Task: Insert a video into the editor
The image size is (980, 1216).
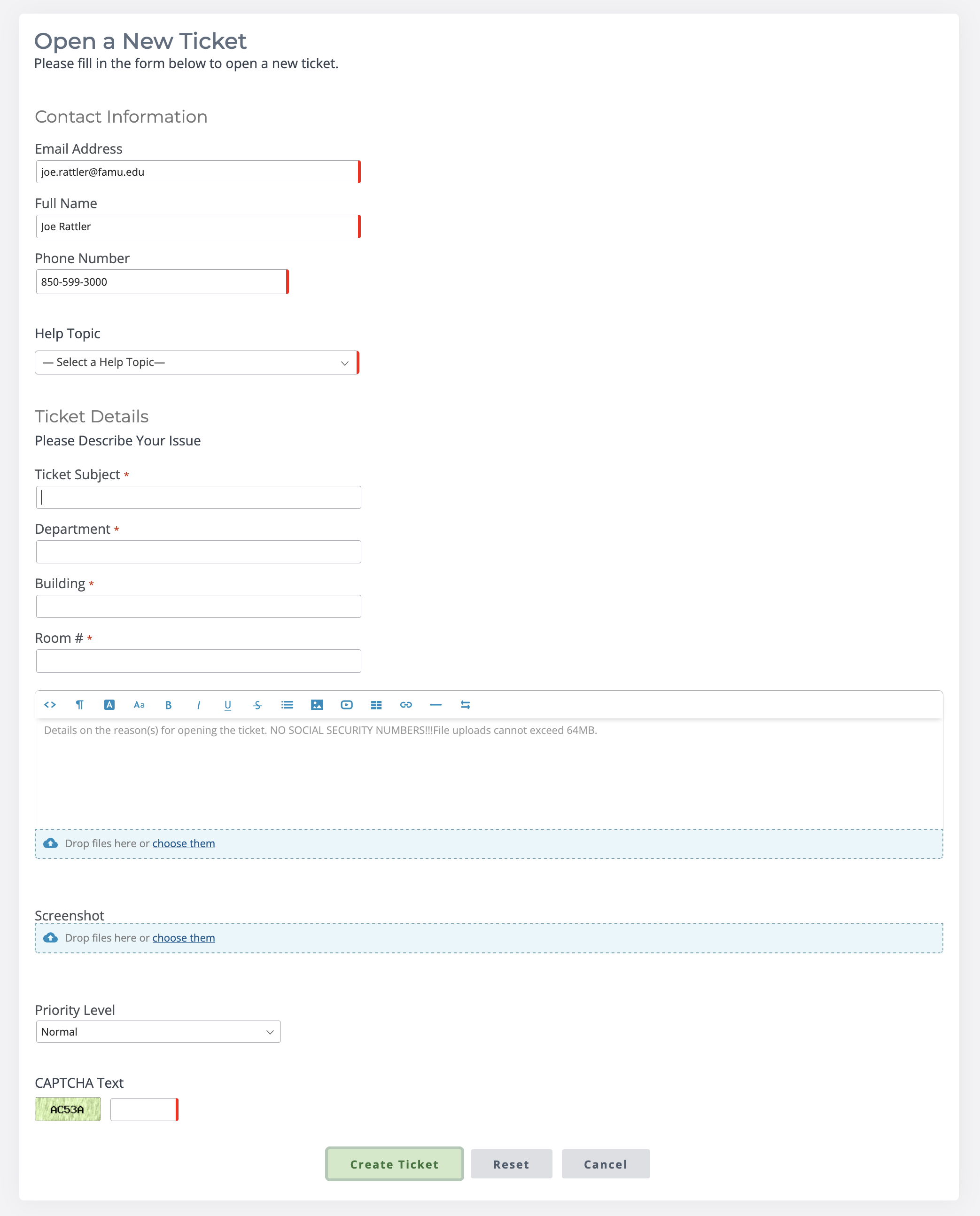Action: (x=347, y=704)
